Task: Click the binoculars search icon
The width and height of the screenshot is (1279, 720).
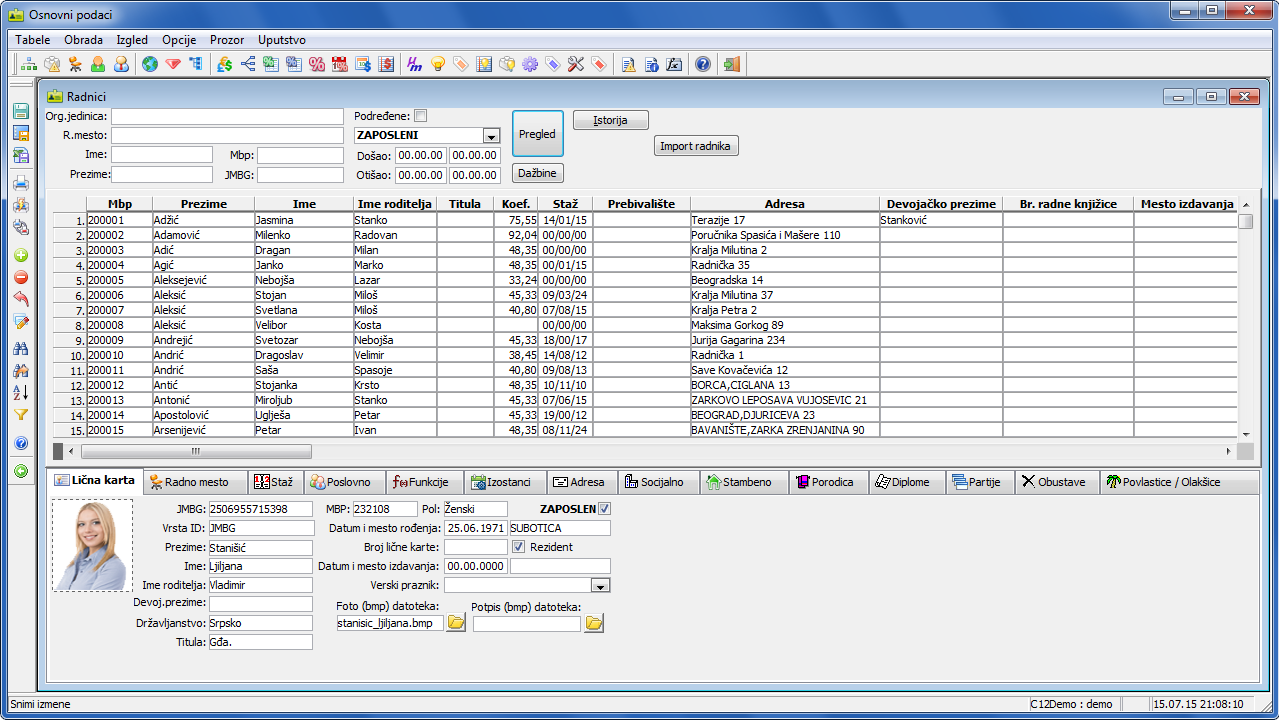Action: [x=21, y=348]
